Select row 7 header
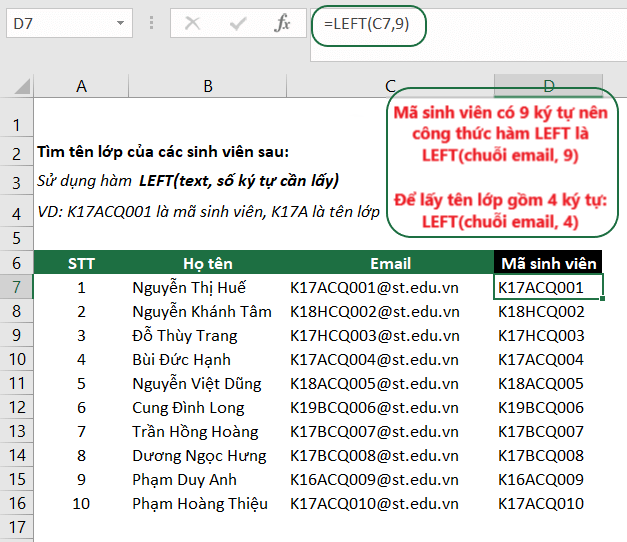This screenshot has width=627, height=542. tap(16, 287)
